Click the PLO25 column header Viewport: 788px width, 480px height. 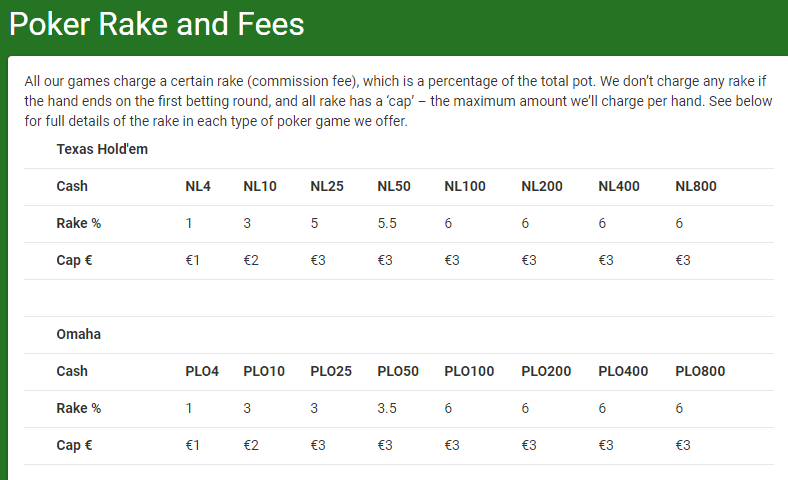[331, 371]
